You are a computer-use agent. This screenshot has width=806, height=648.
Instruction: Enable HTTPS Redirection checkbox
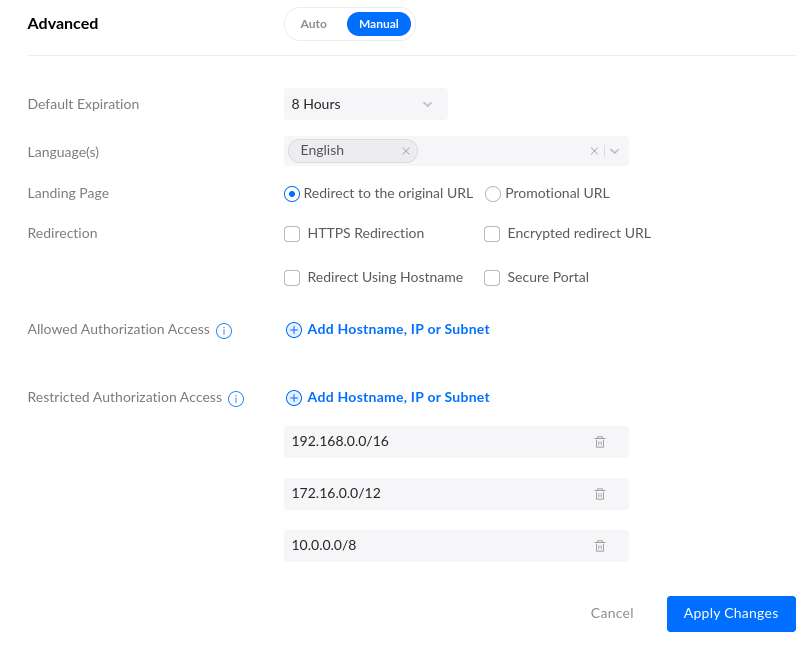click(292, 234)
